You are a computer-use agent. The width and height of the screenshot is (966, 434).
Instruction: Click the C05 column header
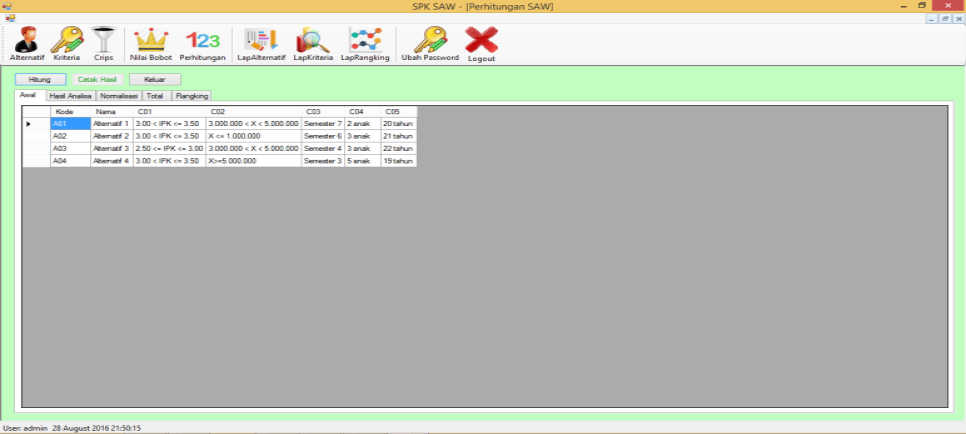click(x=399, y=112)
